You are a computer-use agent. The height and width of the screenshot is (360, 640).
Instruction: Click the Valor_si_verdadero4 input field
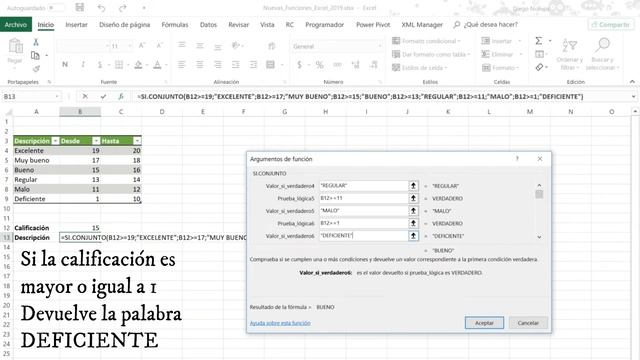click(364, 186)
